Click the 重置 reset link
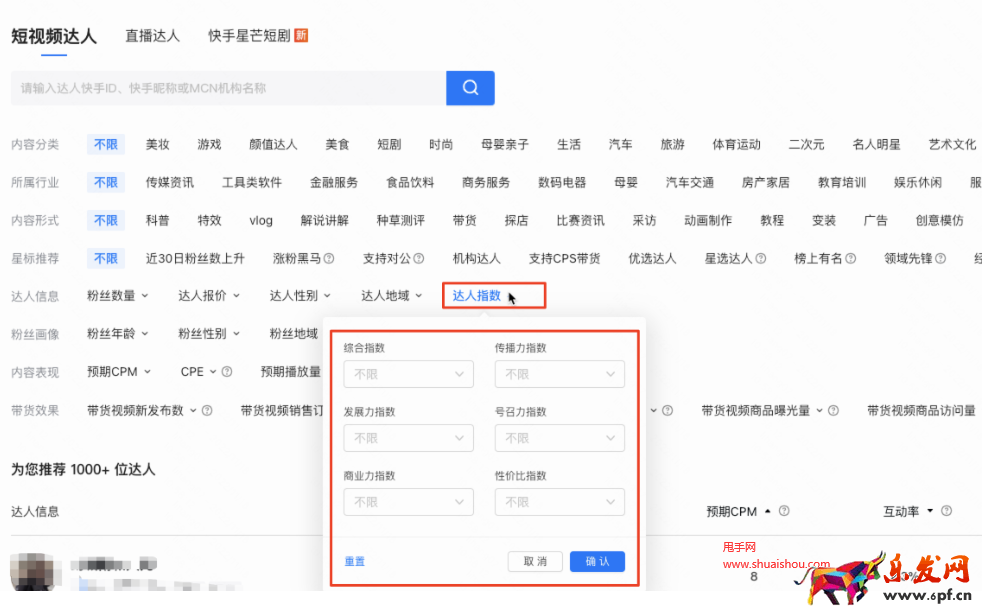The image size is (982, 616). pyautogui.click(x=354, y=561)
